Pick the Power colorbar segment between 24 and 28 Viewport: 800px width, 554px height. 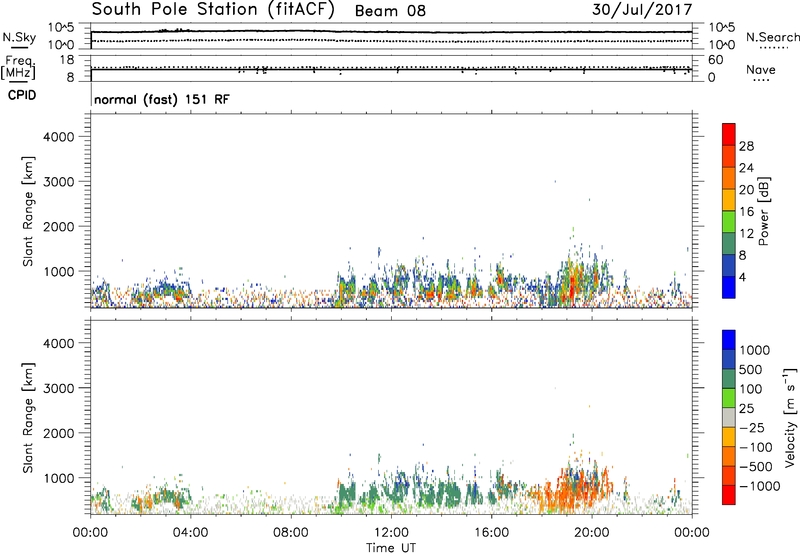pyautogui.click(x=729, y=156)
